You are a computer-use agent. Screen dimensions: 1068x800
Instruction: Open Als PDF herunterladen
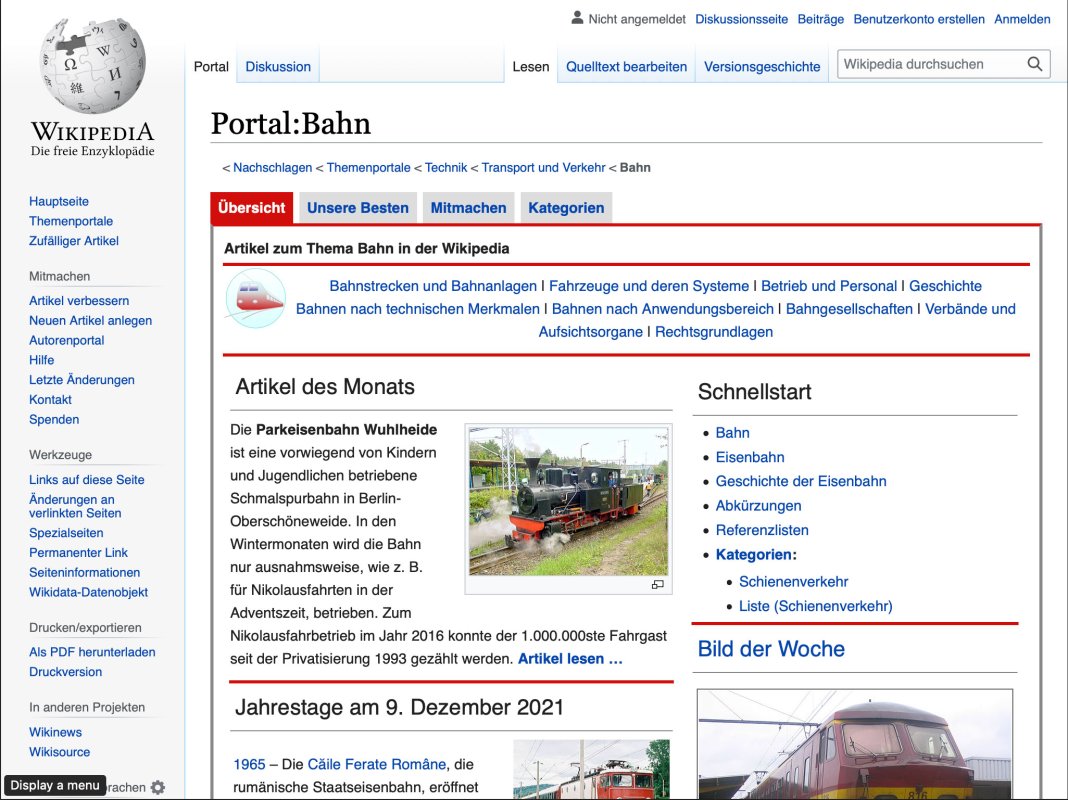point(92,651)
